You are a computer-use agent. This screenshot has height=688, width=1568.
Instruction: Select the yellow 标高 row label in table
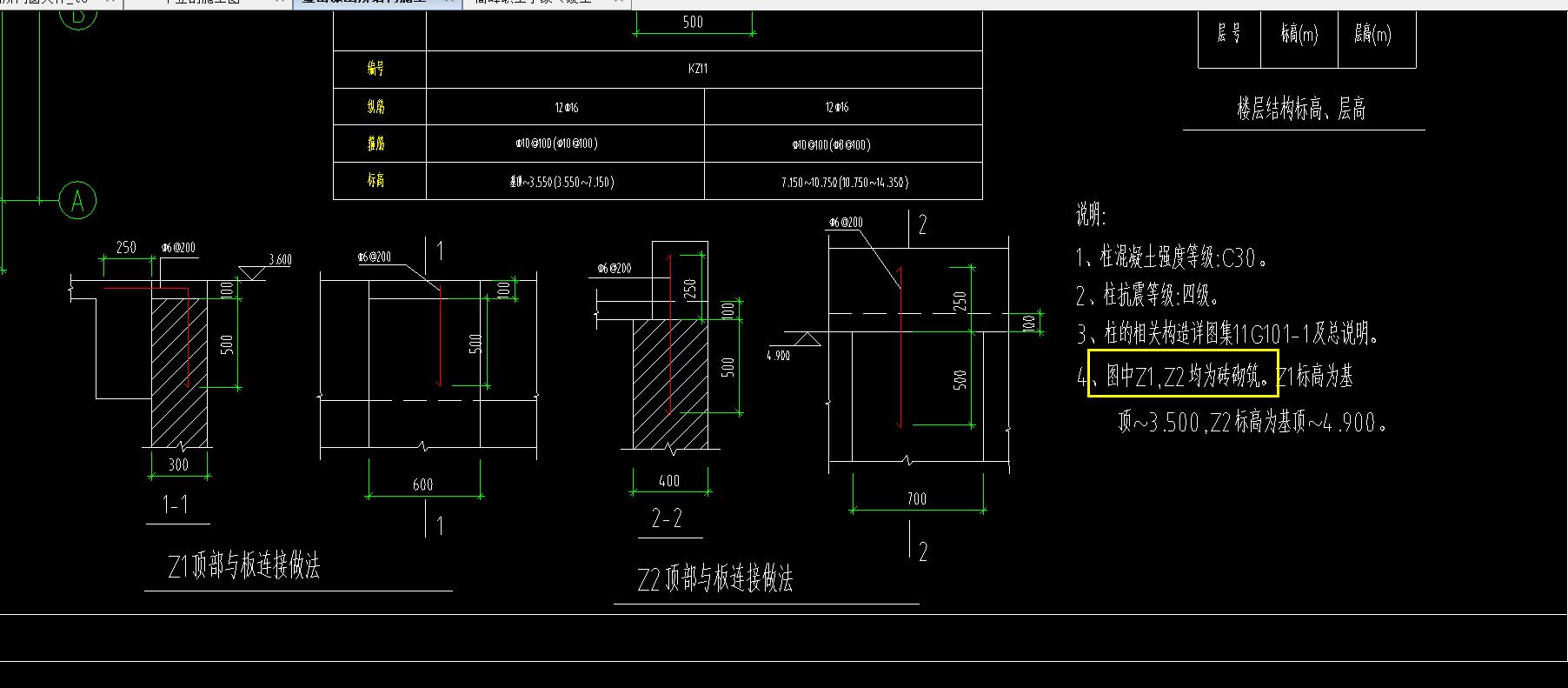(375, 181)
